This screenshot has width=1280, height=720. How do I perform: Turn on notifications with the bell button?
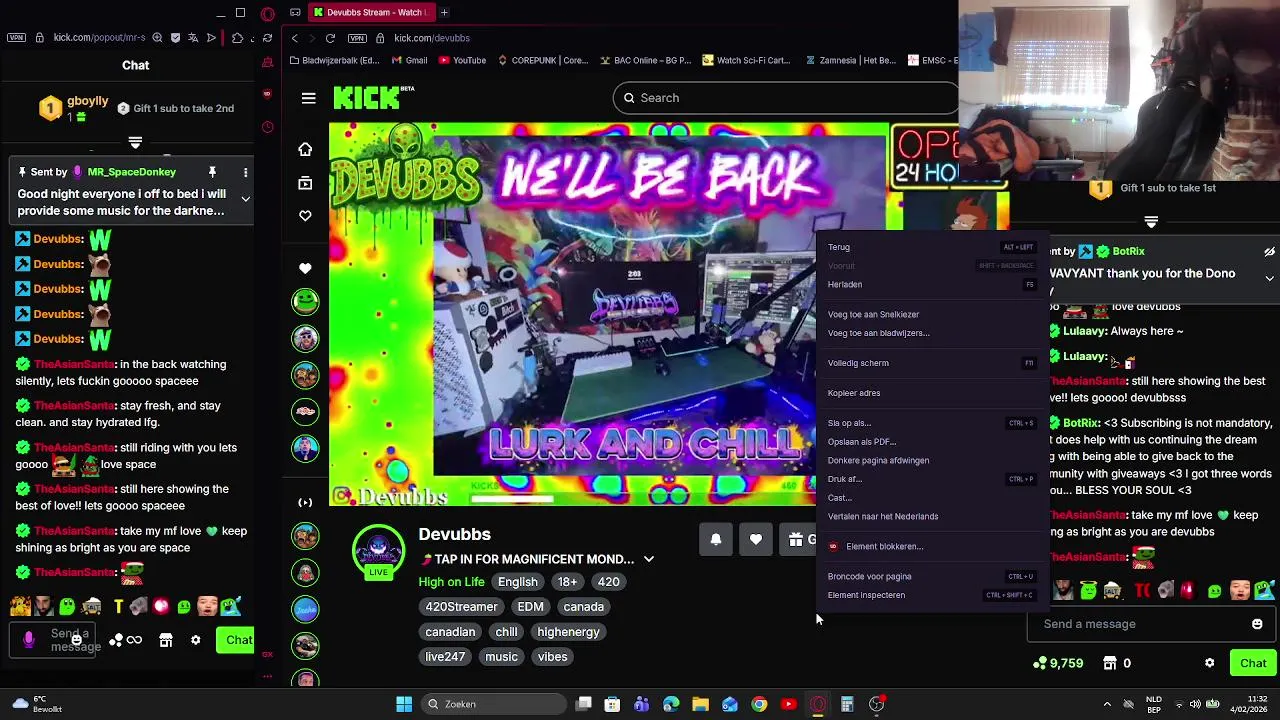click(x=716, y=539)
